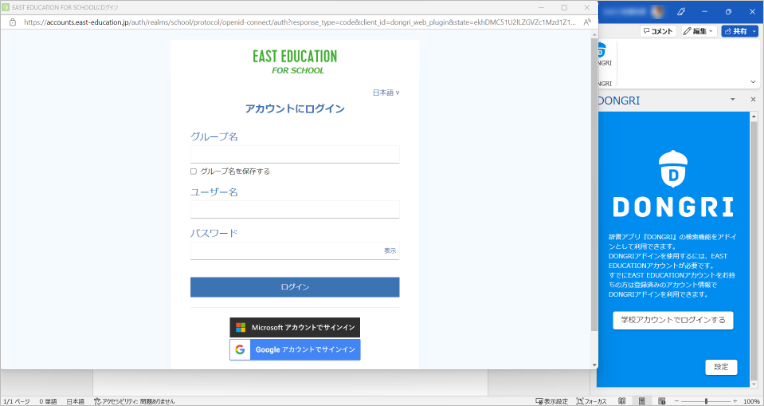Viewport: 764px width, 406px height.
Task: Click the user profile picture in Word
Action: (x=658, y=11)
